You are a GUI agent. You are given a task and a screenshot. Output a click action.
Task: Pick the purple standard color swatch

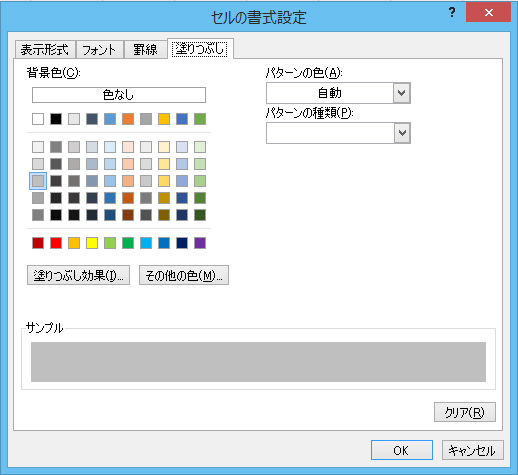[200, 243]
